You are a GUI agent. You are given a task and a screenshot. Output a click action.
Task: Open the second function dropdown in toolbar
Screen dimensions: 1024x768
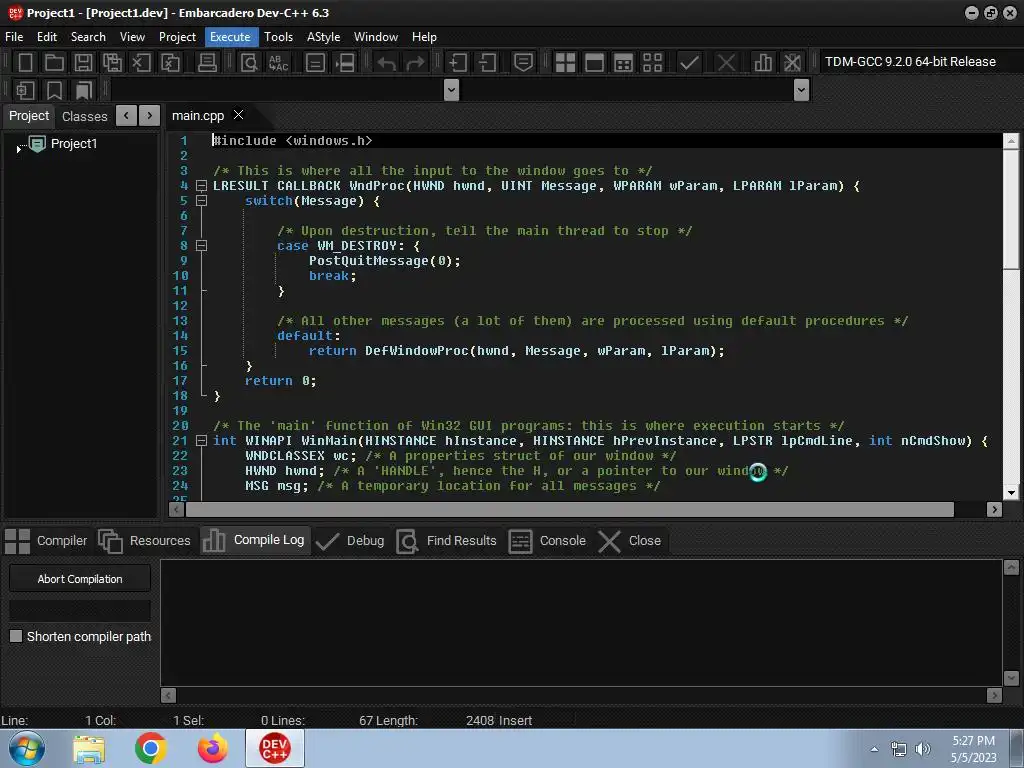tap(801, 90)
